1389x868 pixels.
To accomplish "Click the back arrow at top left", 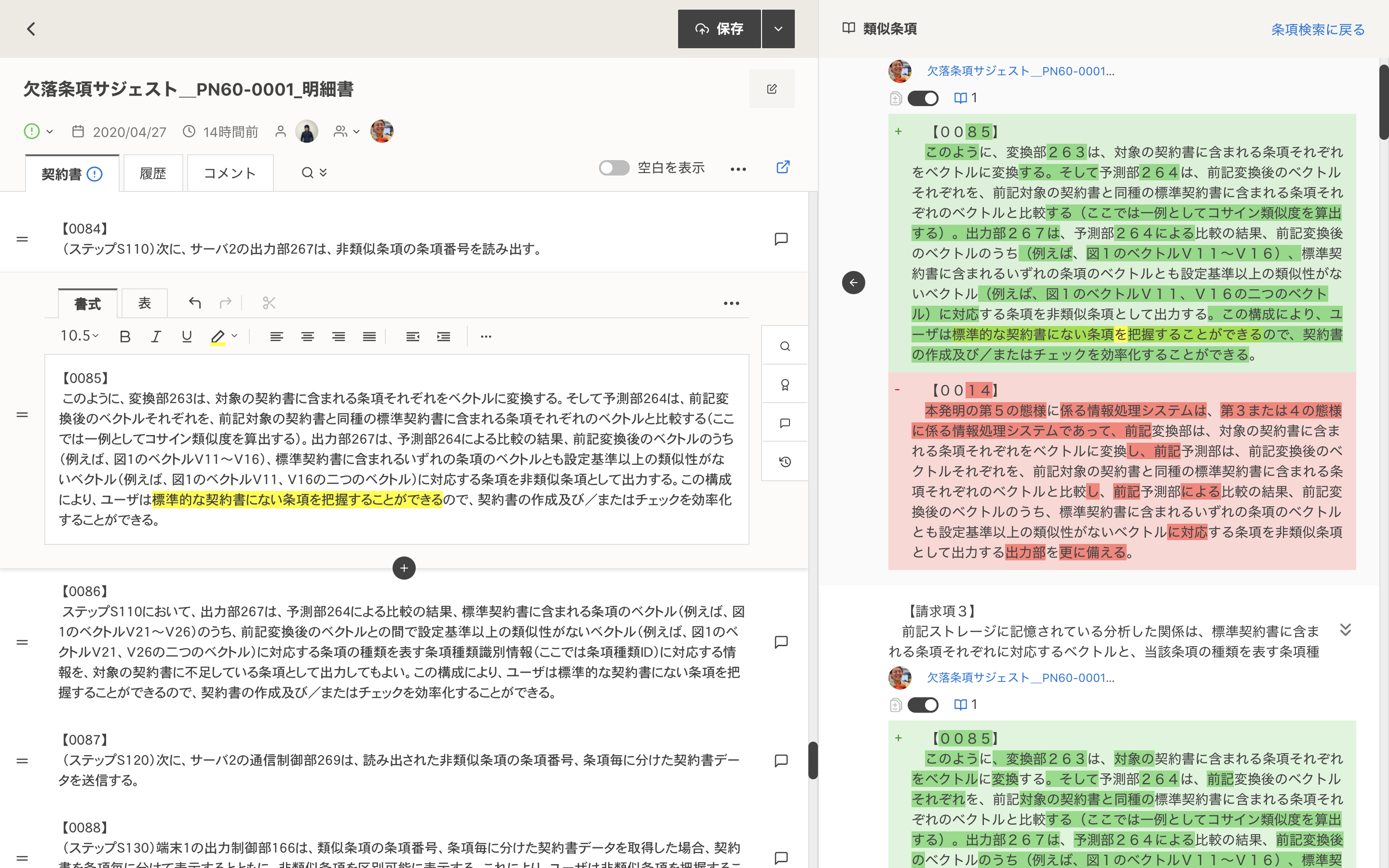I will tap(31, 29).
